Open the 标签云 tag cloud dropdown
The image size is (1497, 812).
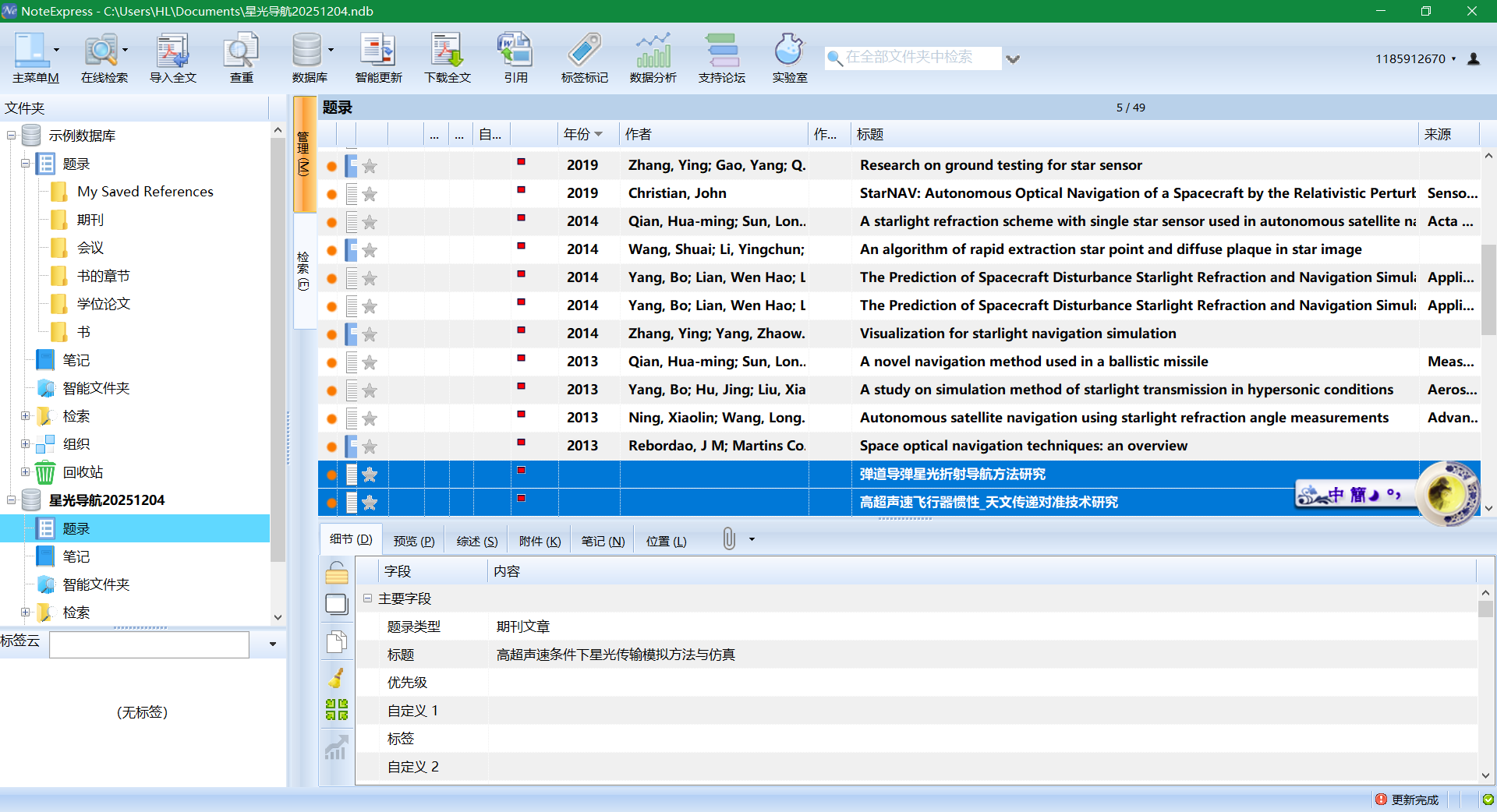click(272, 644)
